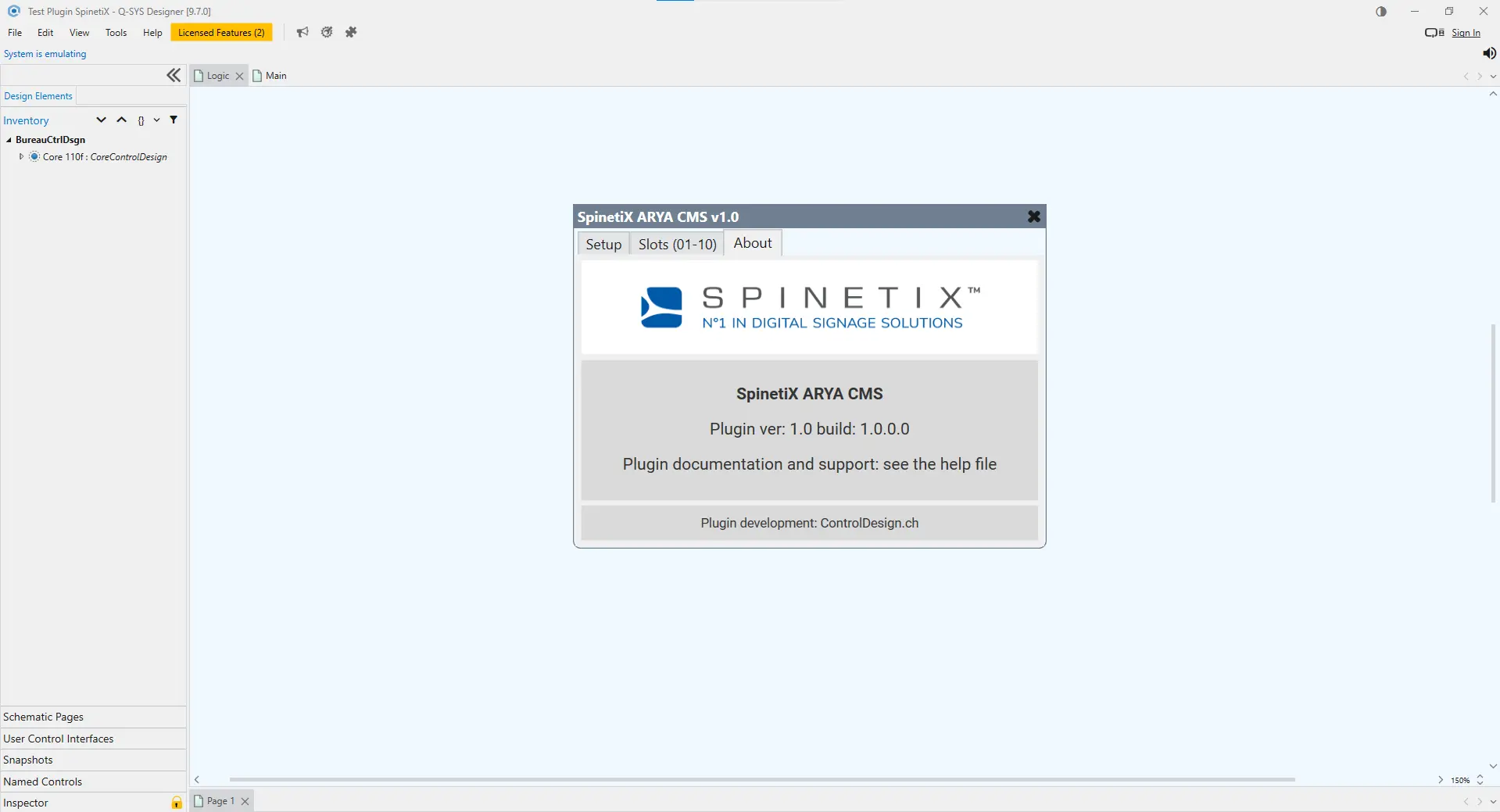Expand the Inspector section
1500x812 pixels.
pos(86,803)
